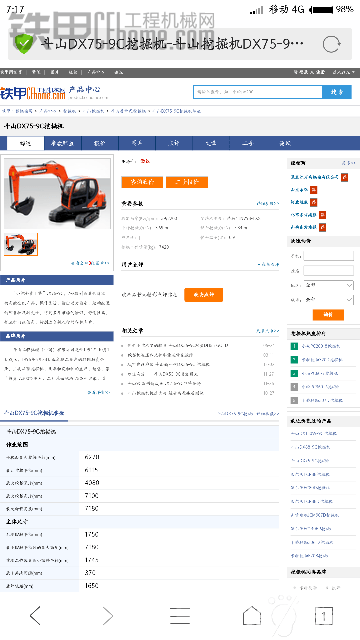Open the tab switcher showing 1
360x640 pixels.
(x=324, y=616)
